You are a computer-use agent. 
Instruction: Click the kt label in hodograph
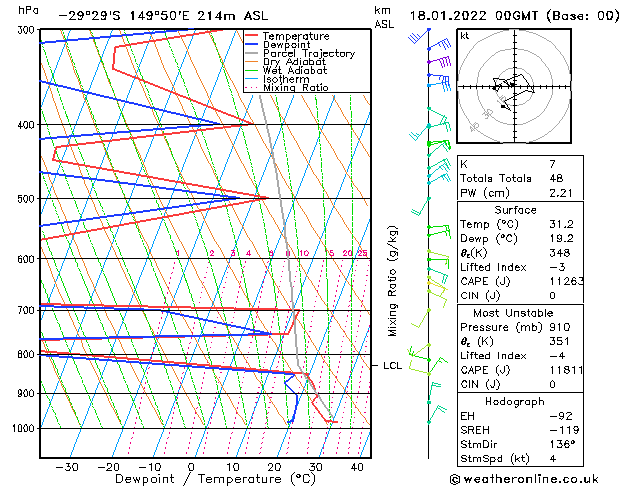465,36
